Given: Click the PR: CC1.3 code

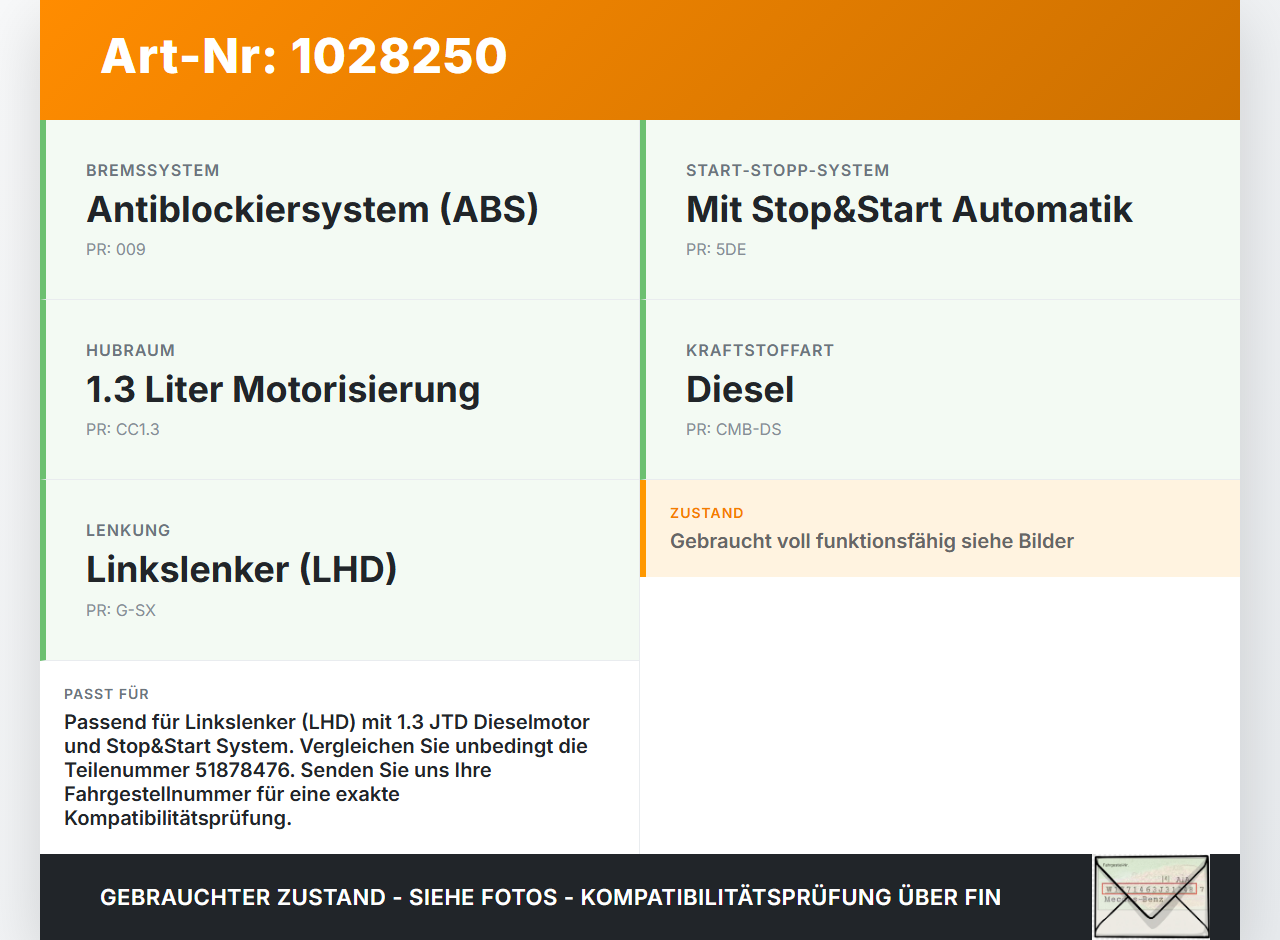Looking at the screenshot, I should [123, 430].
